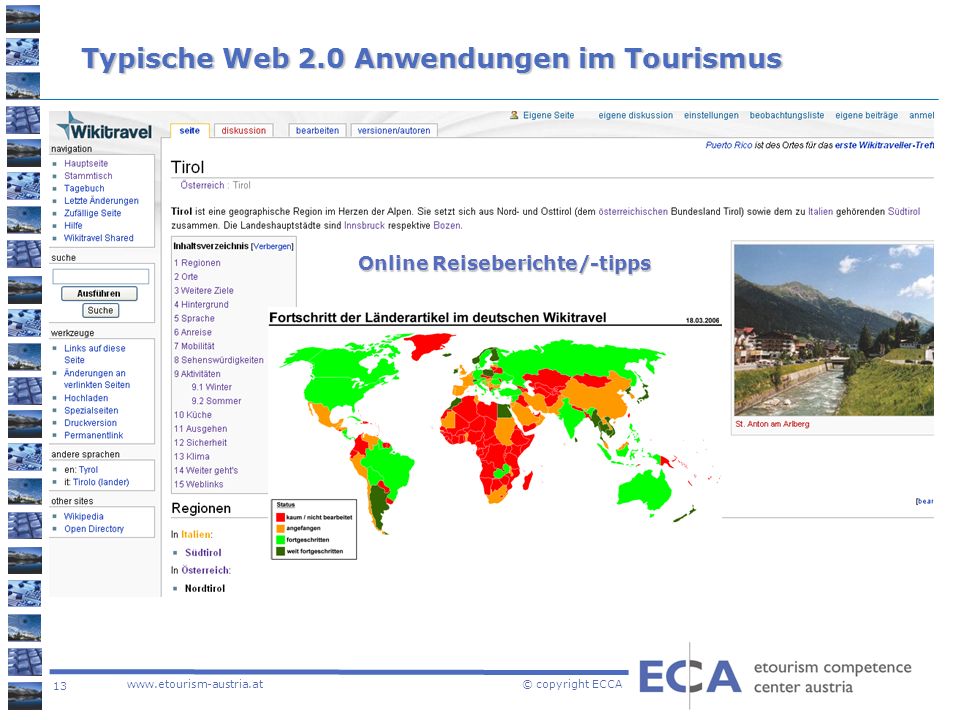960x720 pixels.
Task: Open the 'beobachtungsliste' link
Action: (787, 115)
